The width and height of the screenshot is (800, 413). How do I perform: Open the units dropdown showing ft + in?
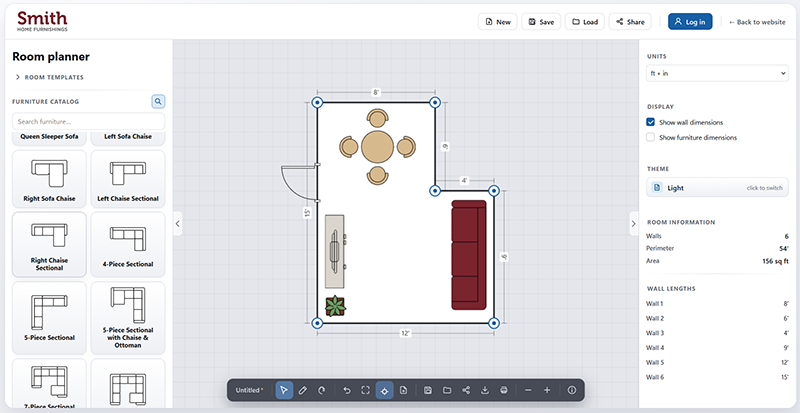717,73
